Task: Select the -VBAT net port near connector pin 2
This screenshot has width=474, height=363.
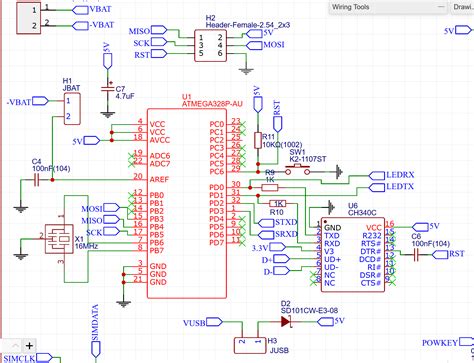Action: point(80,26)
